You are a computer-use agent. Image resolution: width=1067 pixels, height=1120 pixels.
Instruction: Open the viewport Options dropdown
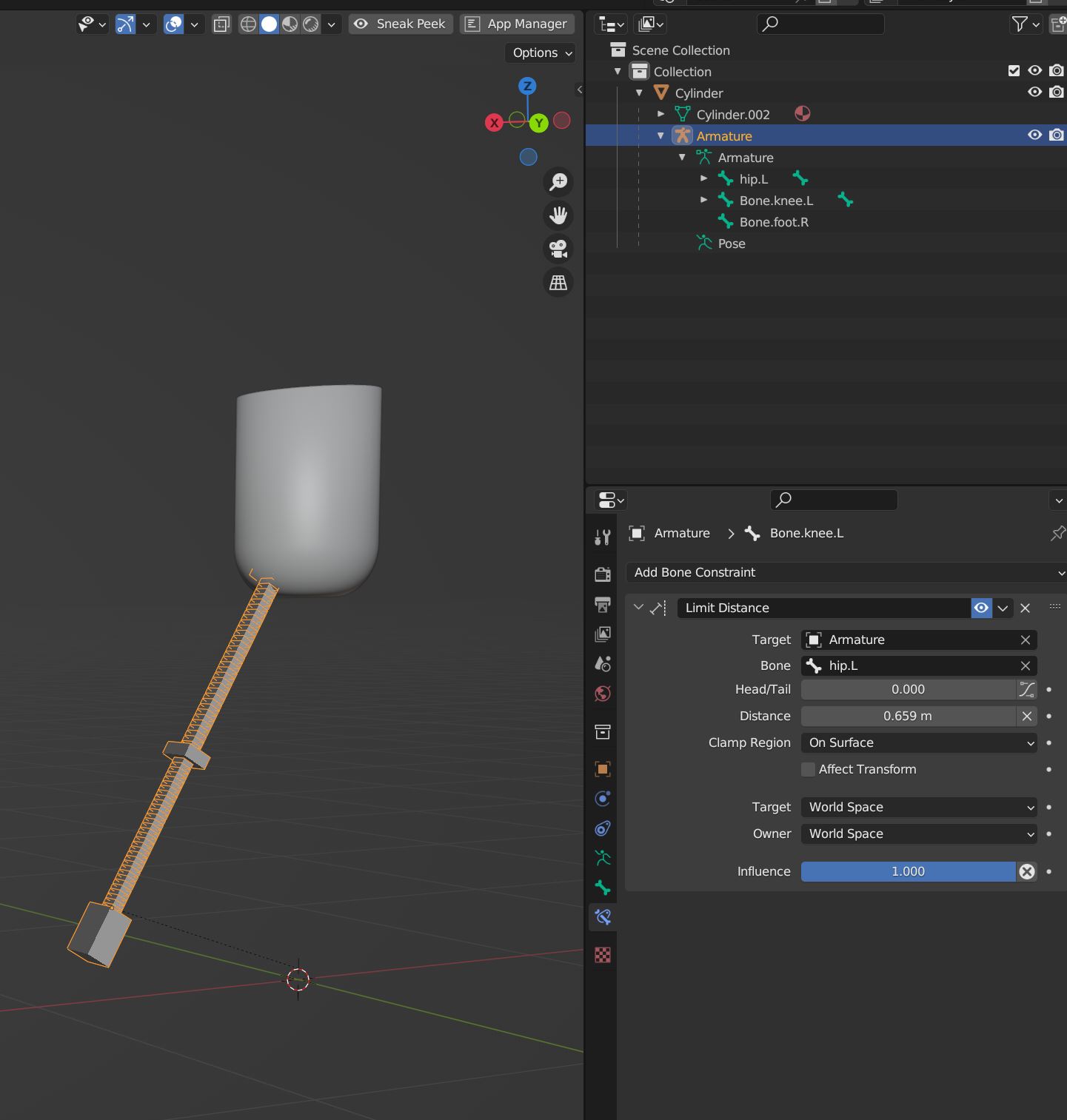point(542,53)
